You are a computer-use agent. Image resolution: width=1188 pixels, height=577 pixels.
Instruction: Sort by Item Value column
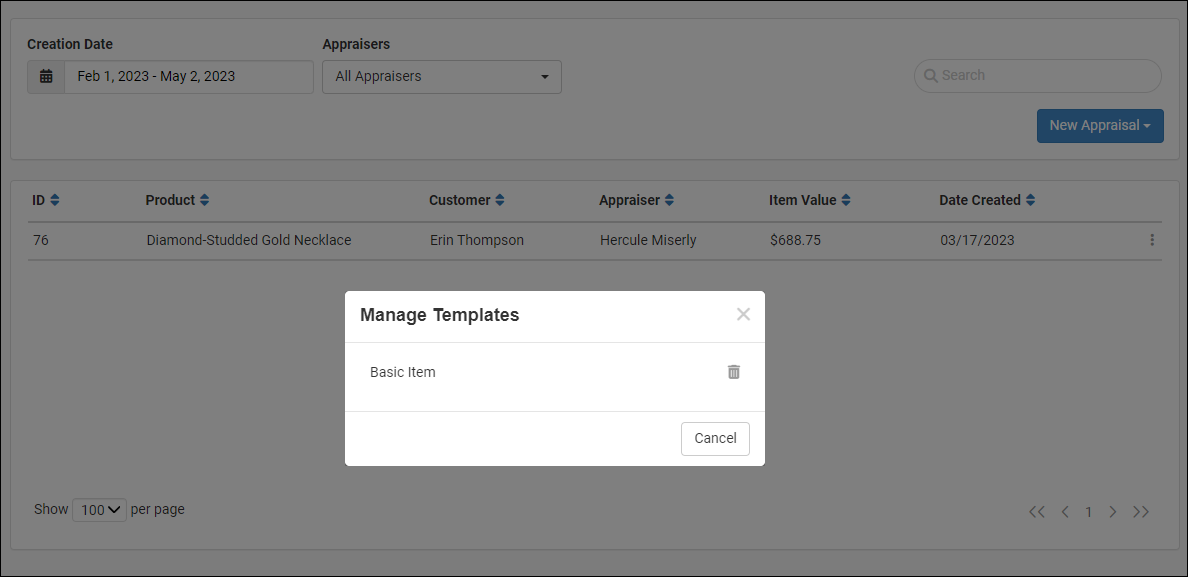[810, 201]
